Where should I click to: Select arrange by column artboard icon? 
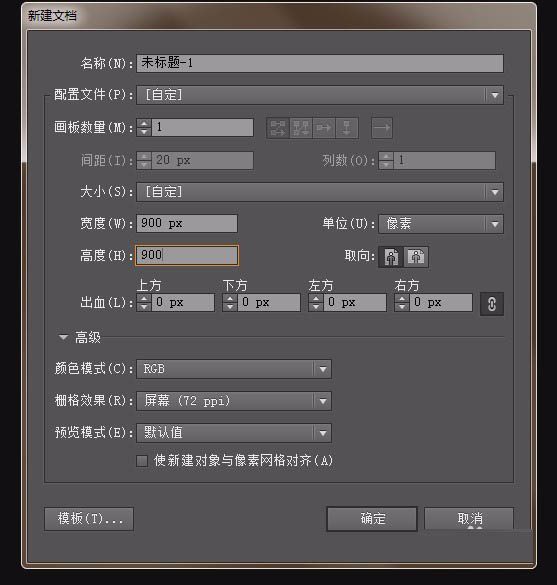point(347,128)
